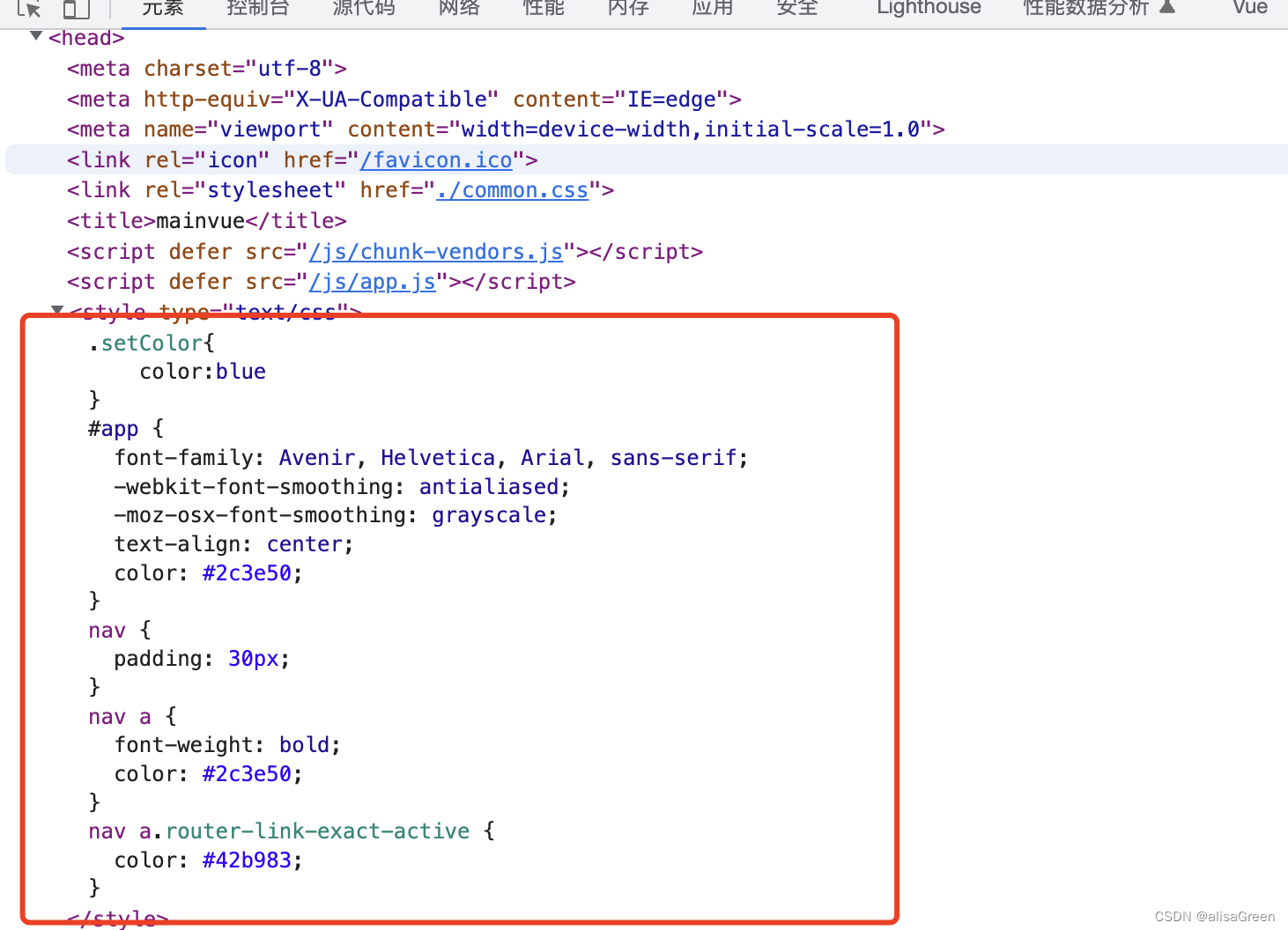Follow the /favicon.ico link

[436, 159]
